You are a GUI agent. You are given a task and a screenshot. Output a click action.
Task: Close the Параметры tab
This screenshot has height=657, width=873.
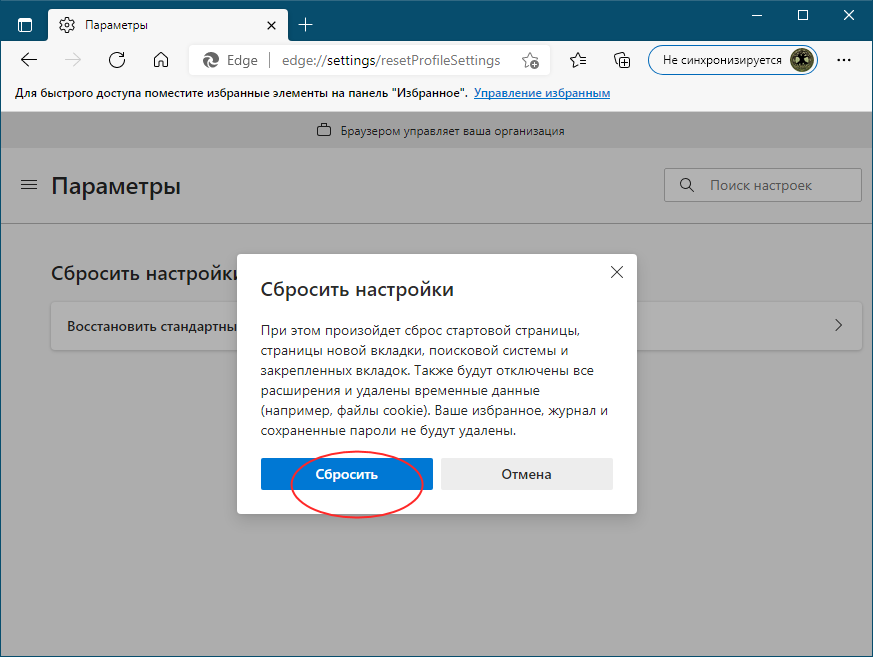[271, 24]
